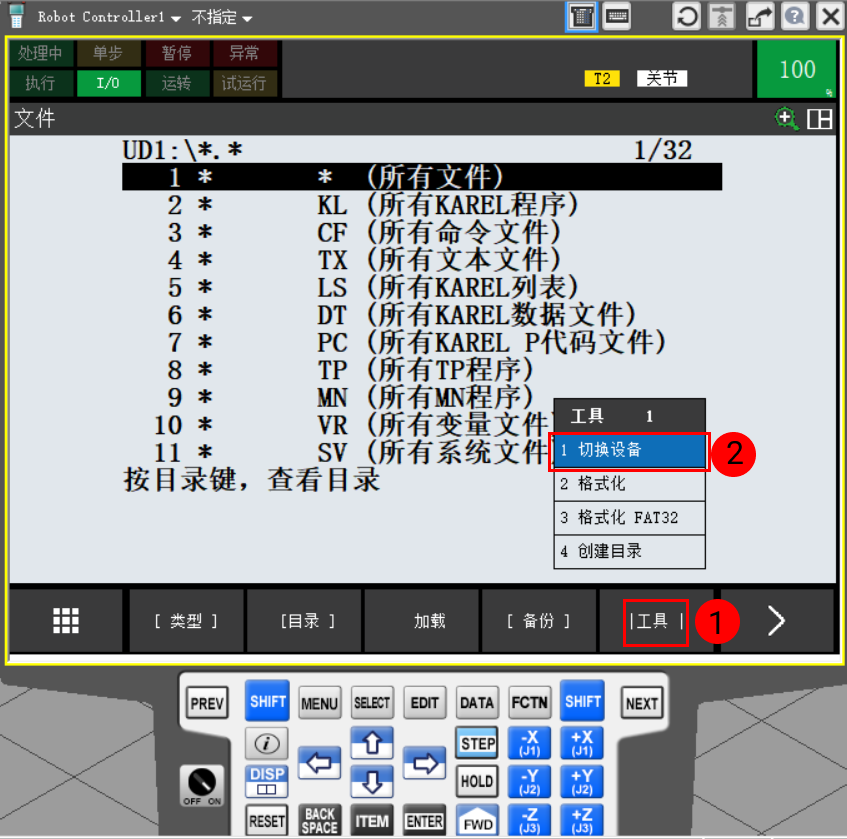Choose 格式化 FAT32 in the tools menu
This screenshot has height=839, width=847.
(x=628, y=517)
